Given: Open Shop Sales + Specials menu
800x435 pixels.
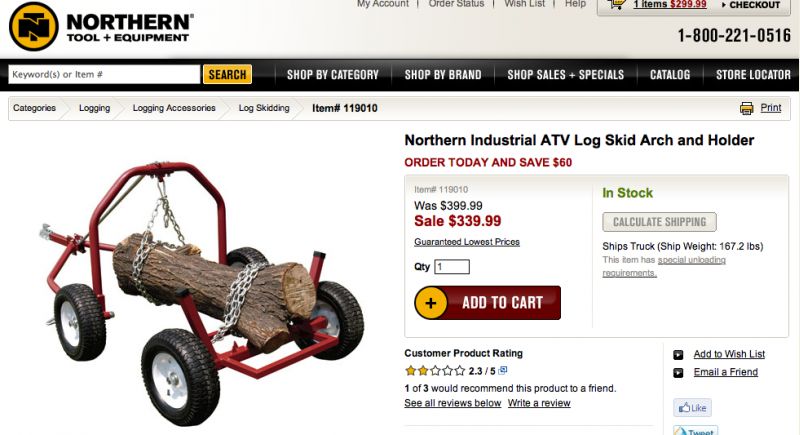Looking at the screenshot, I should click(x=565, y=75).
